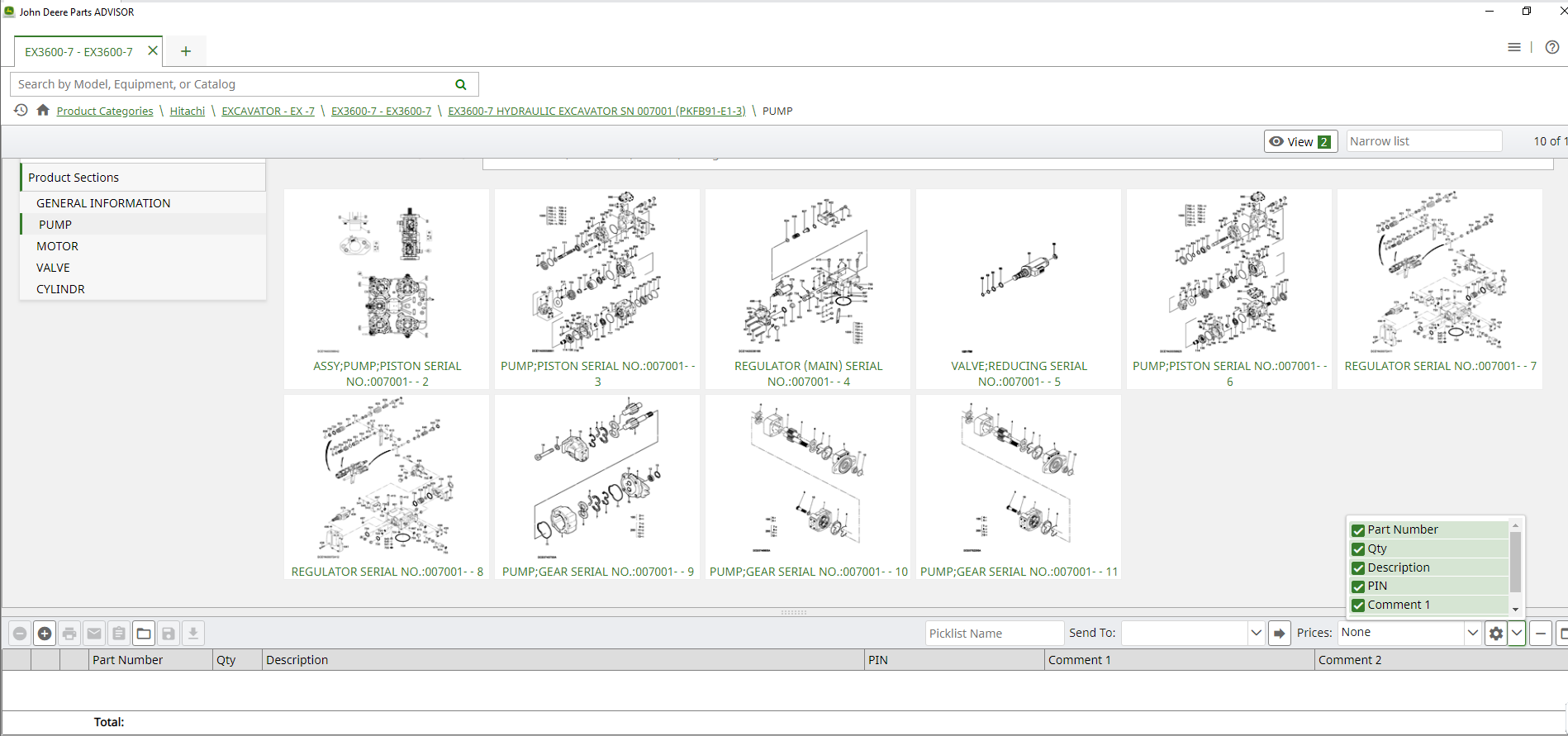Follow EX3600-7 HYDRAULIC EXCAVATOR SN 007001 breadcrumb
Viewport: 1568px width, 736px height.
tap(596, 111)
